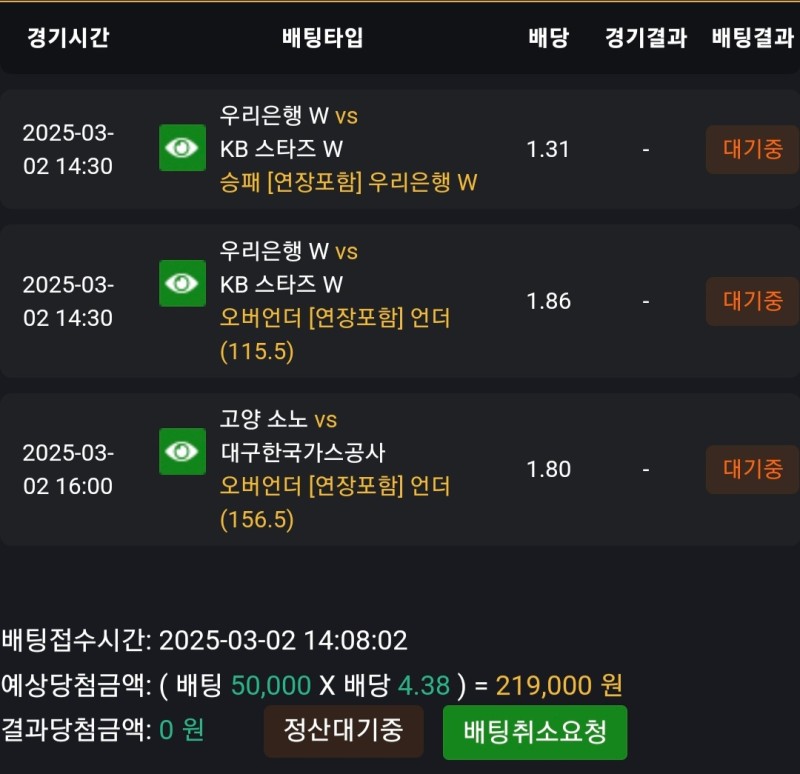Click the 정산대기중 status button

pyautogui.click(x=343, y=731)
